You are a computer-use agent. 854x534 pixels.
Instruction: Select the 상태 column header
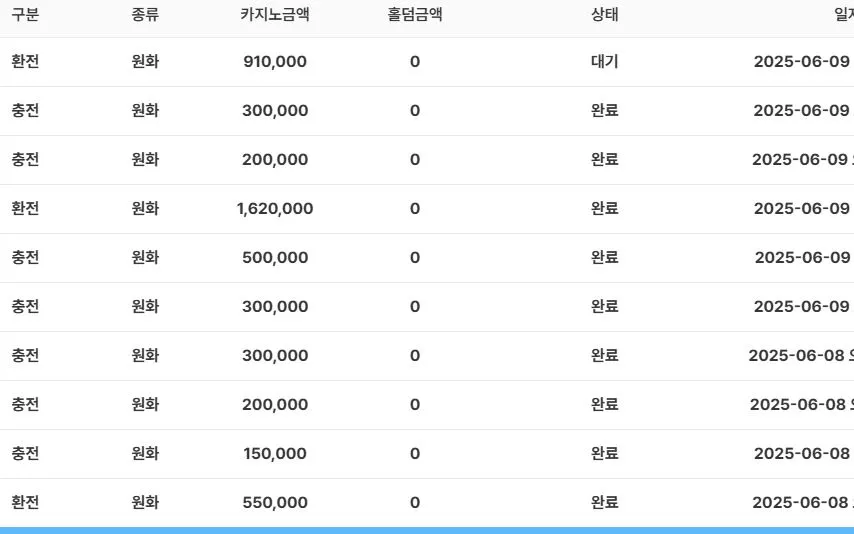click(x=605, y=14)
